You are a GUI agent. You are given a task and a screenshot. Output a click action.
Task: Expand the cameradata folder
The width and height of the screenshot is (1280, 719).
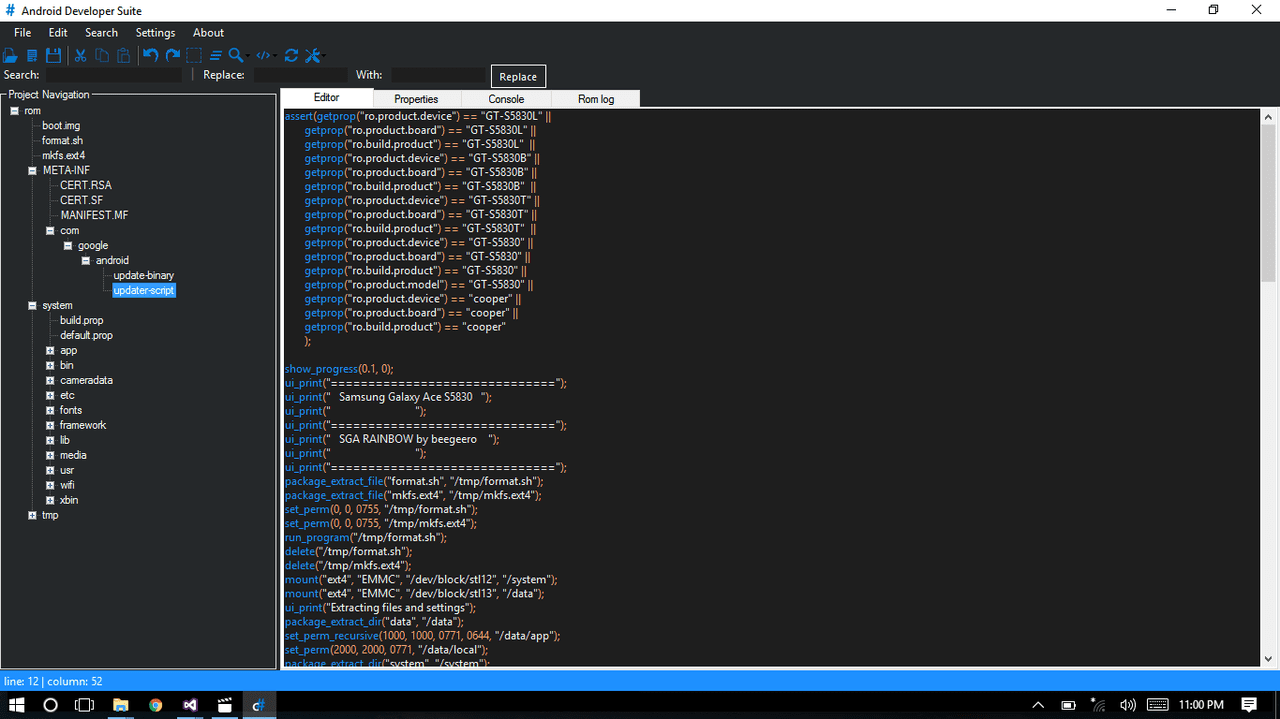pyautogui.click(x=50, y=381)
